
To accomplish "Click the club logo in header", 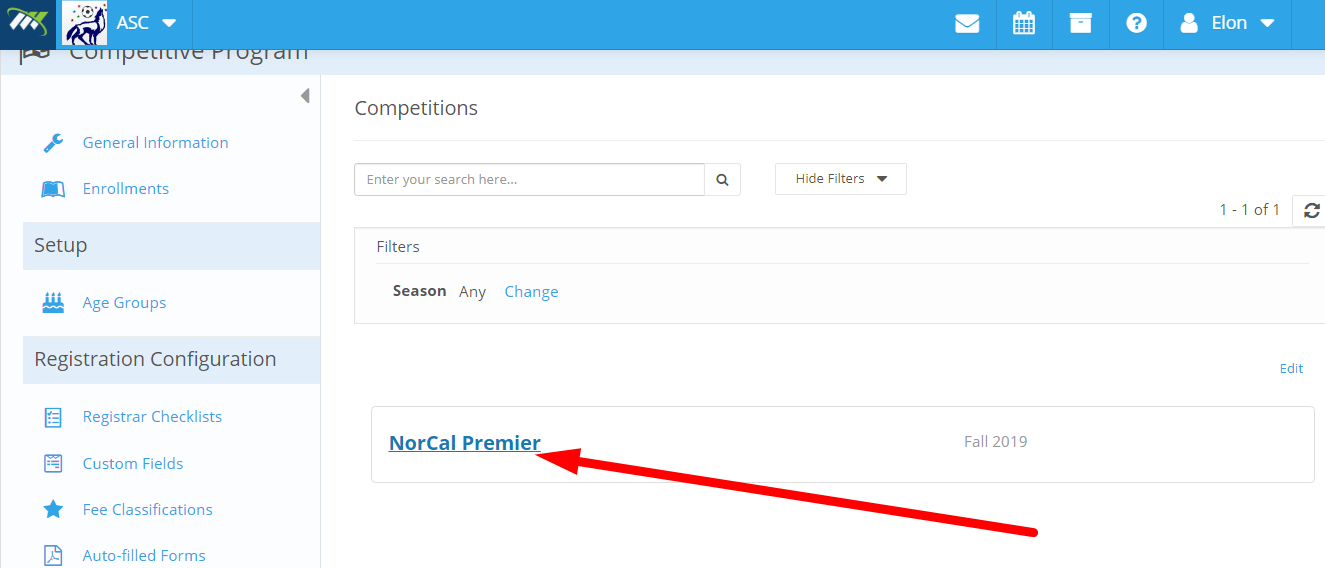I will point(85,23).
